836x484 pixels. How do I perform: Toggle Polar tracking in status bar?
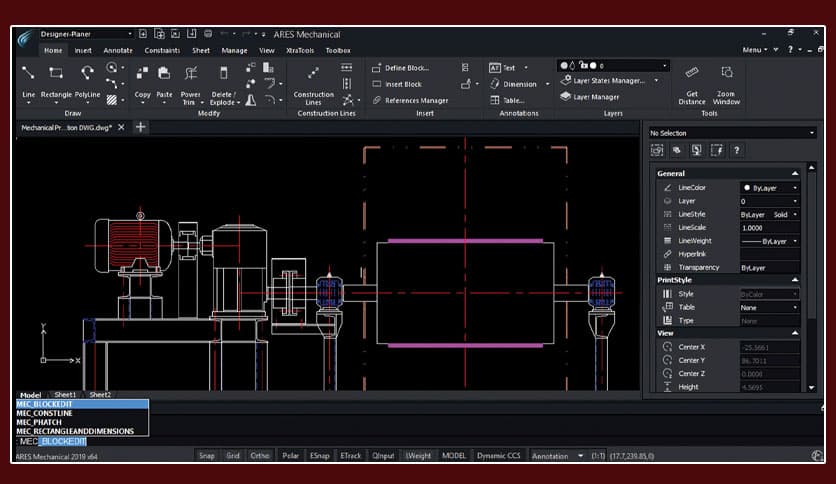pyautogui.click(x=291, y=456)
